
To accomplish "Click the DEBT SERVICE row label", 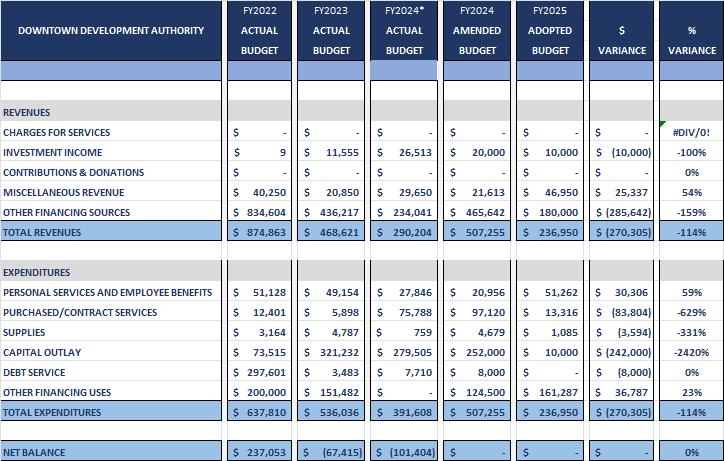I will click(x=34, y=372).
